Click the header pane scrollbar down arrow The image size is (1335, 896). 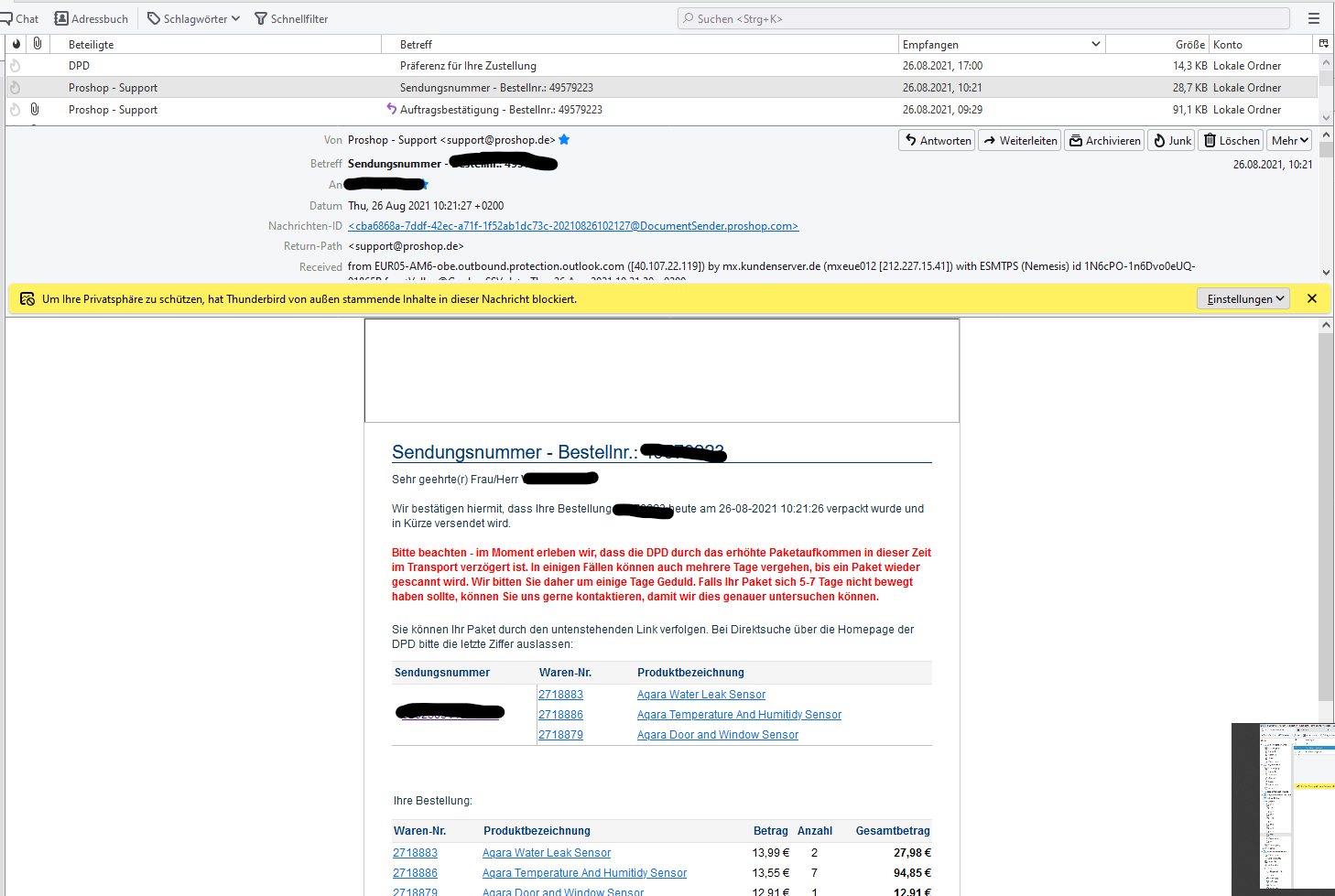[1326, 272]
